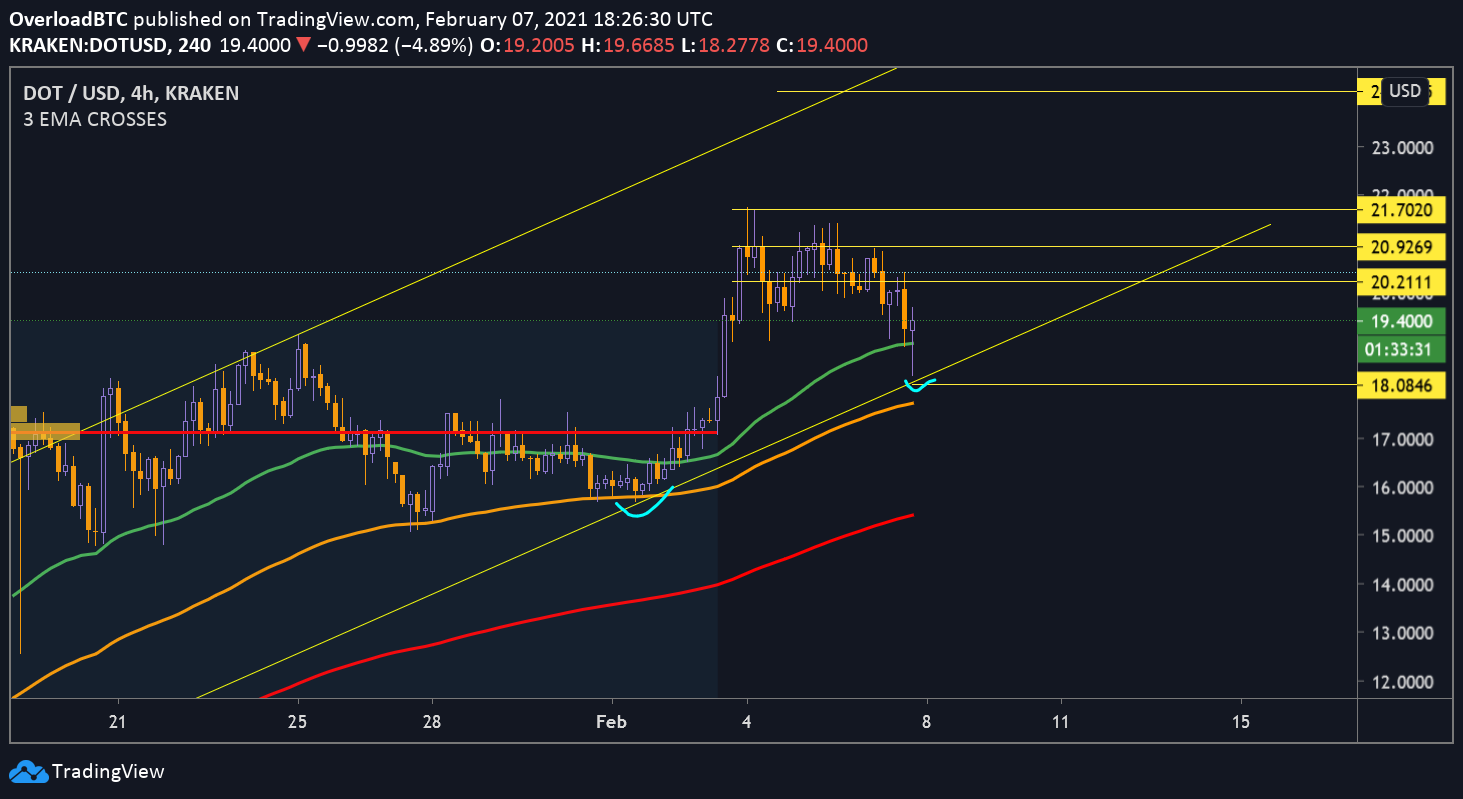Click the change value '−0.9982 (−4.89%)'

(393, 45)
